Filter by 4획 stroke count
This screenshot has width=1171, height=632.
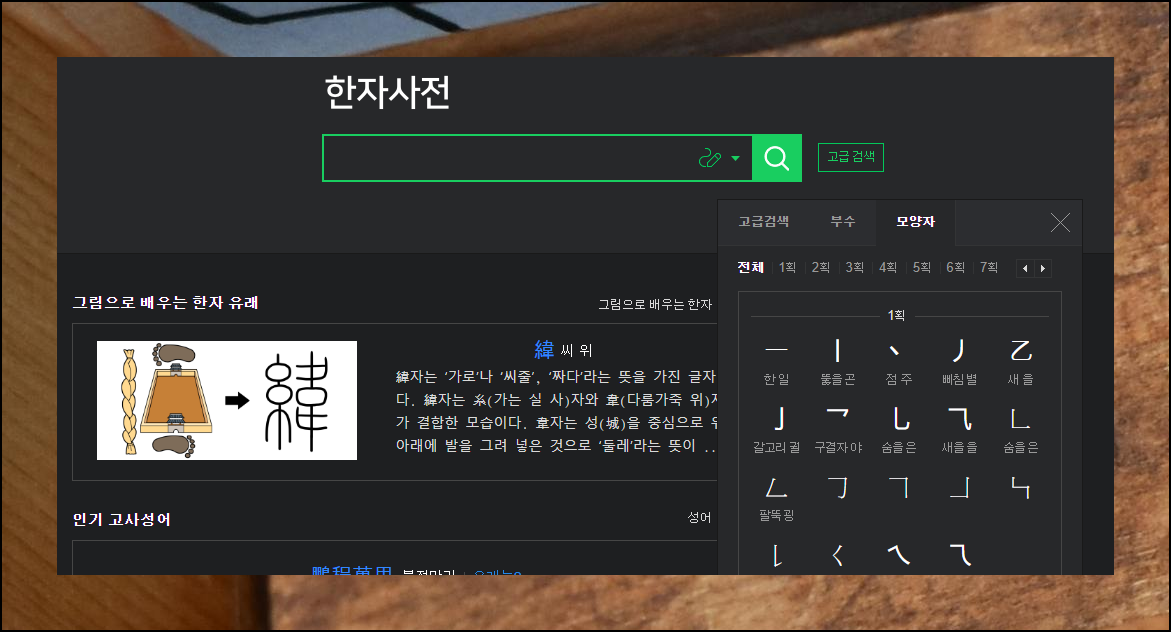pyautogui.click(x=888, y=267)
